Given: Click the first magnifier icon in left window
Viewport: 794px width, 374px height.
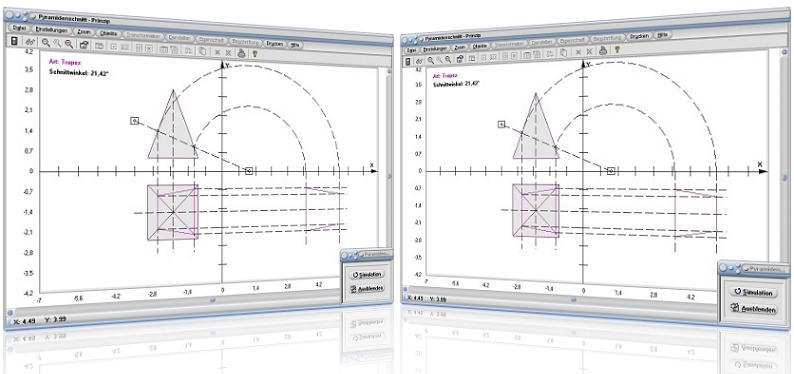Looking at the screenshot, I should pyautogui.click(x=46, y=43).
